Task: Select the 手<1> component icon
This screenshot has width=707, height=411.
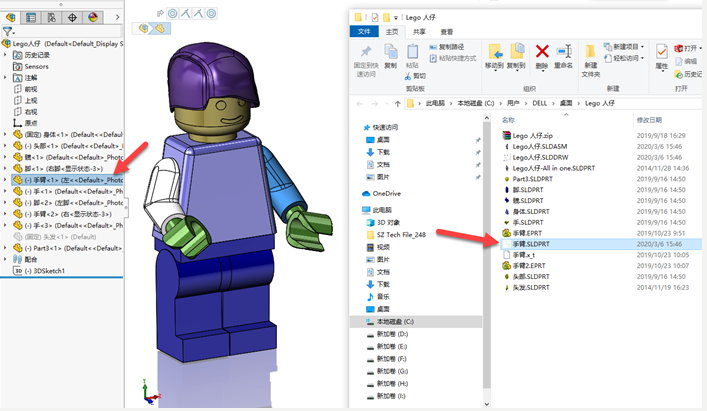Action: (18, 191)
